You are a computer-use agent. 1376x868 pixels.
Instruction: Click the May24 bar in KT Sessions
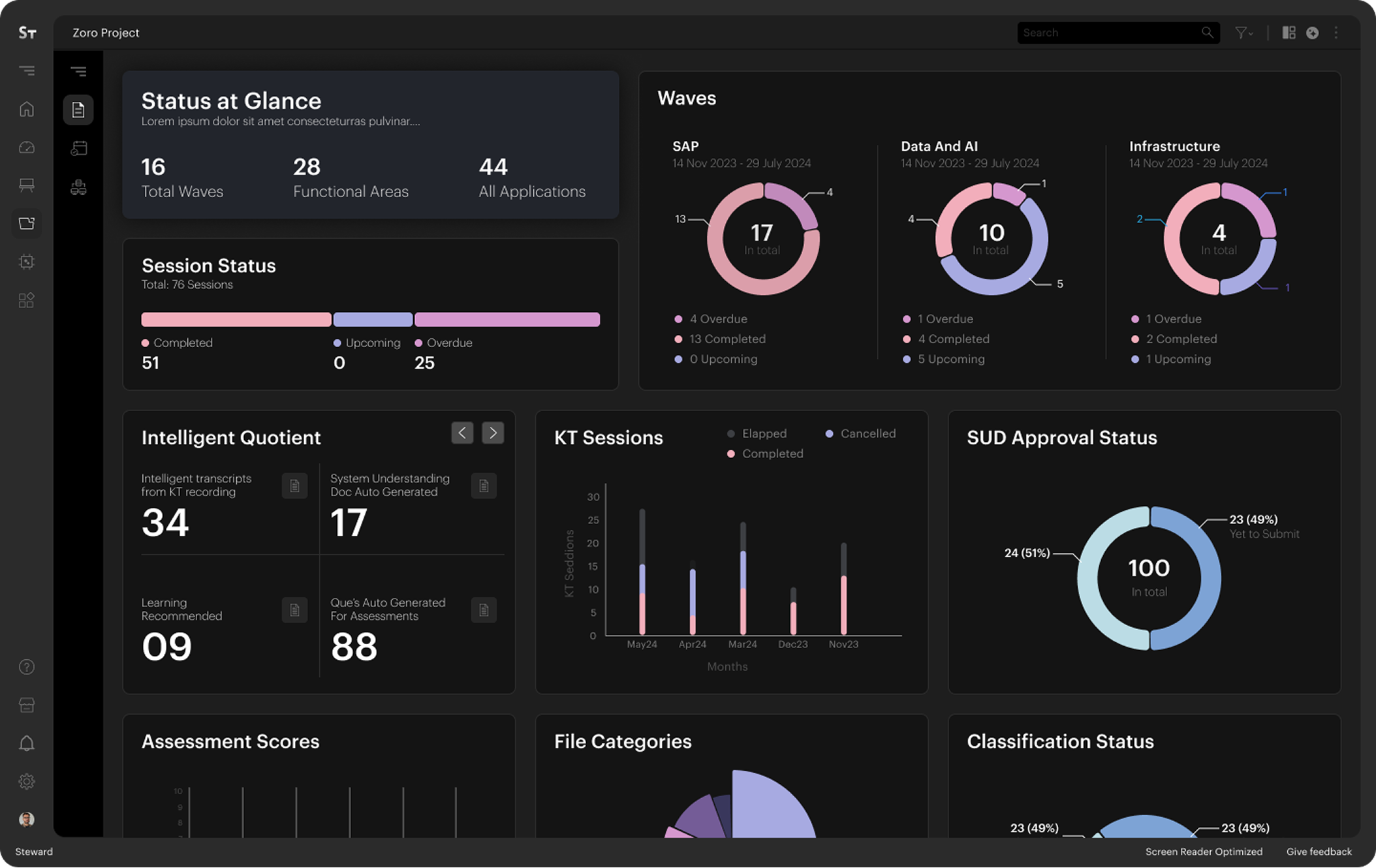pyautogui.click(x=642, y=572)
